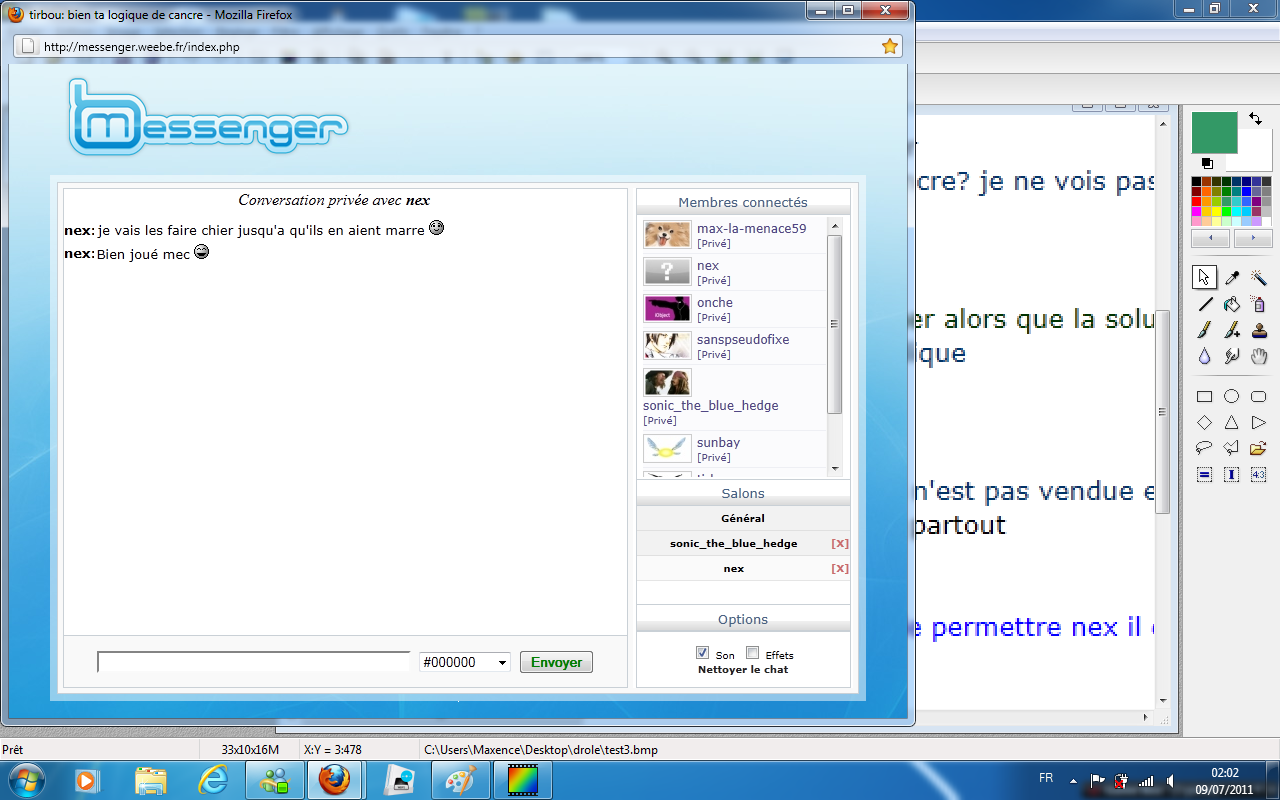
Task: Select the paint bucket fill tool
Action: (1232, 304)
